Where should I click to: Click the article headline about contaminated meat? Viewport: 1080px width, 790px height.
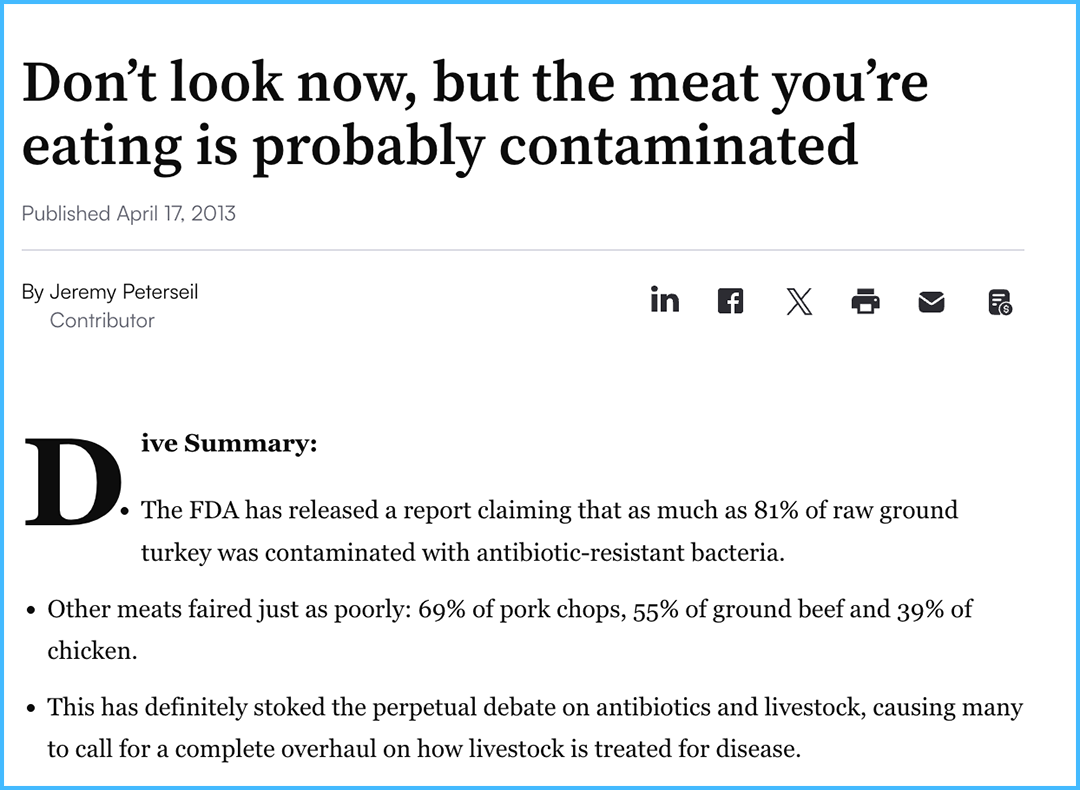click(474, 115)
